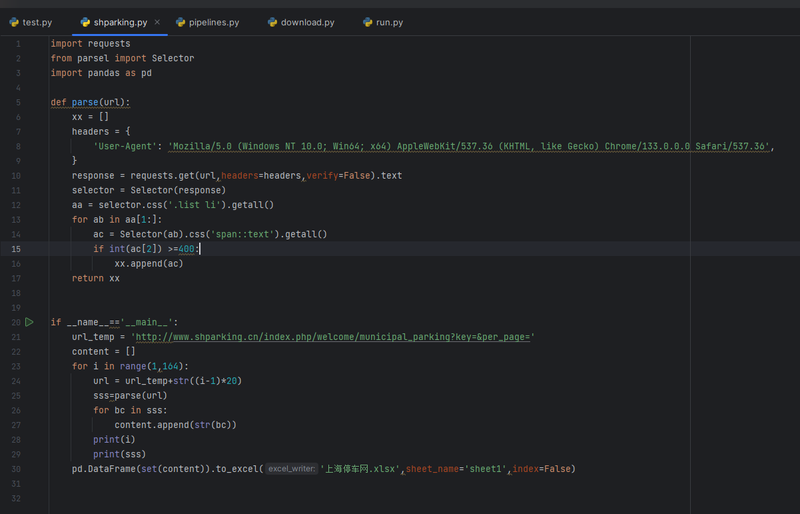
Task: Click line number 5 in the gutter
Action: coord(18,102)
